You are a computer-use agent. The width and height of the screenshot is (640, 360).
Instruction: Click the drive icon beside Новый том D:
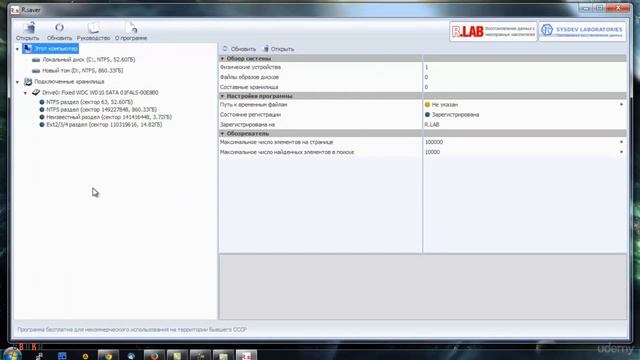click(36, 71)
